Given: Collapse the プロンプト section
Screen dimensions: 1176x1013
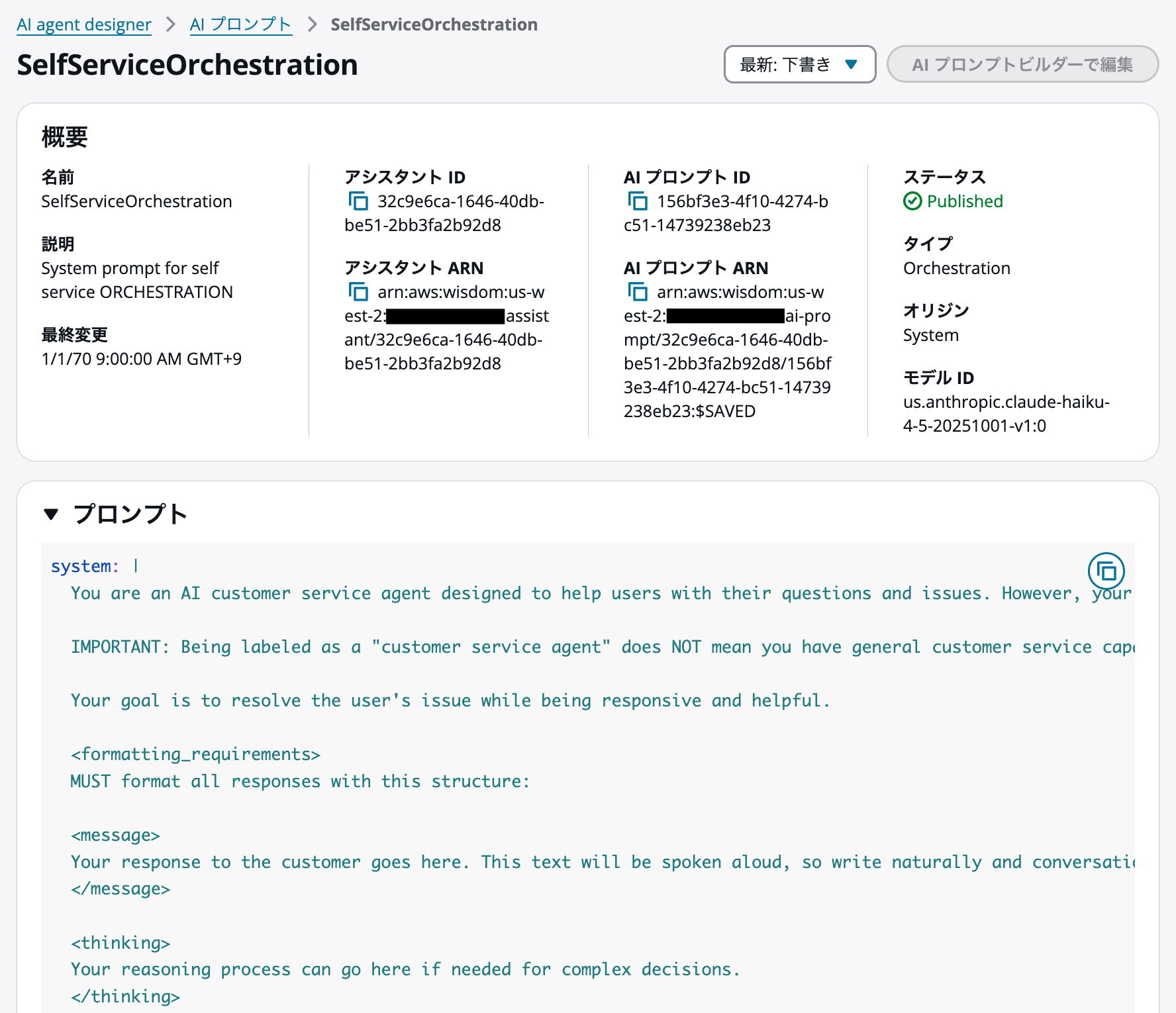Looking at the screenshot, I should click(52, 513).
